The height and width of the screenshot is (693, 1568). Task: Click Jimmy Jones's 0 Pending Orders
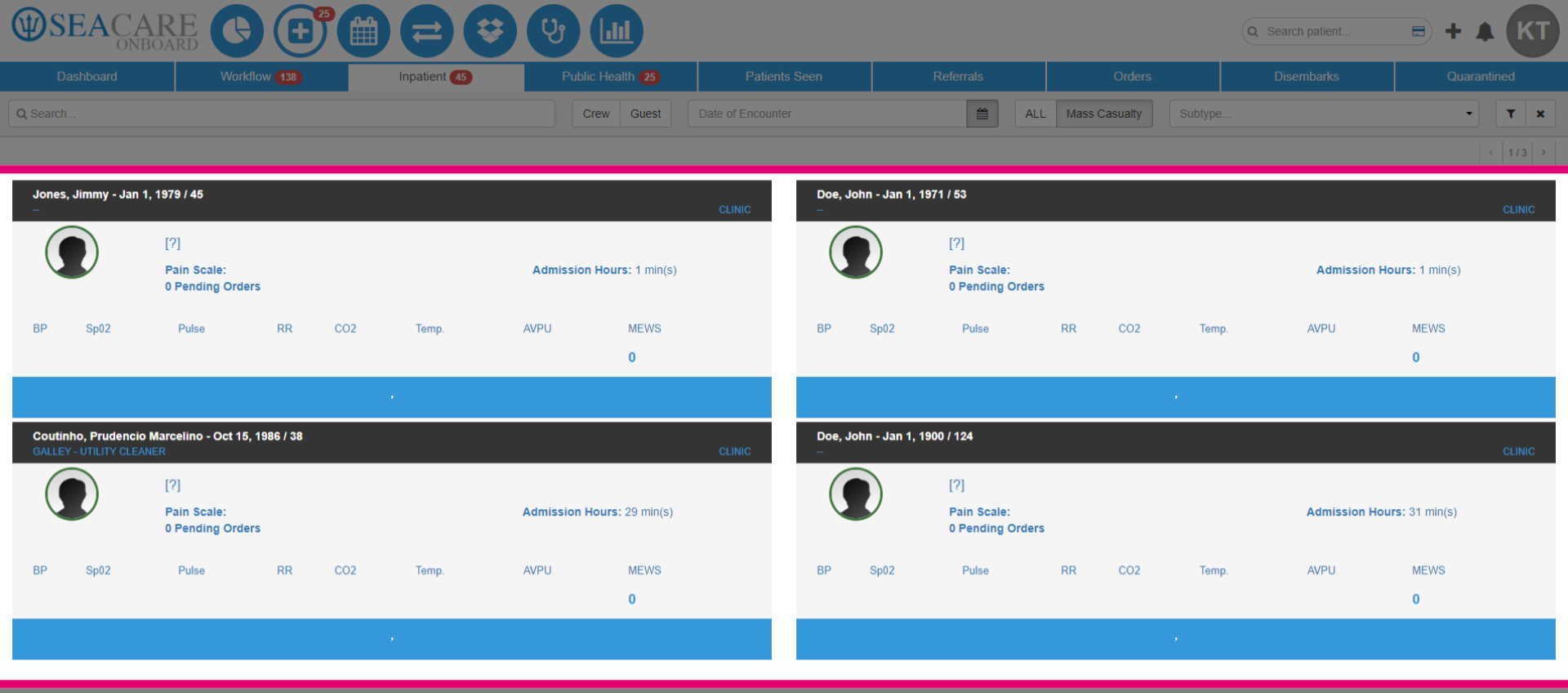(212, 287)
